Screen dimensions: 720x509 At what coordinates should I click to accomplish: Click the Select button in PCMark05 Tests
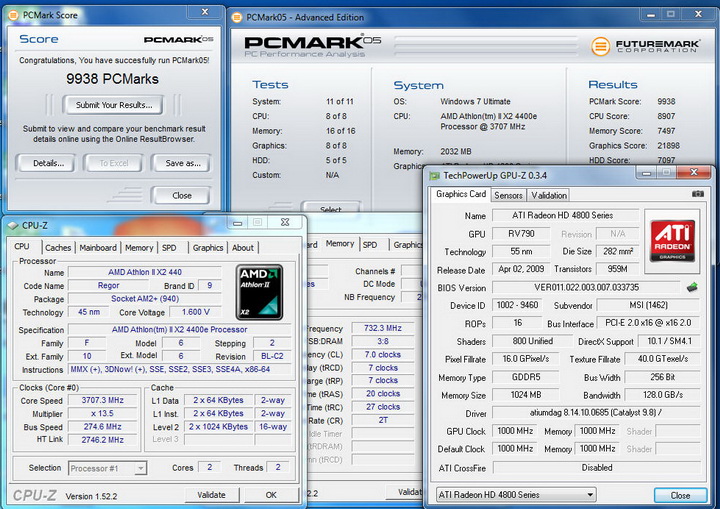click(x=331, y=207)
